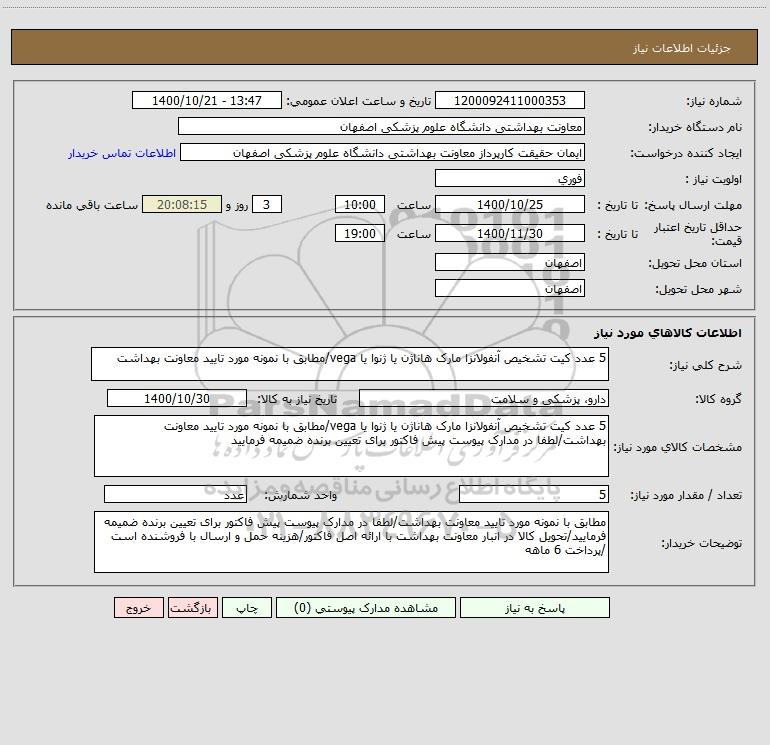The width and height of the screenshot is (770, 745).
Task: Click the جزئیات اطلاعات نیاز header title
Action: coord(681,48)
